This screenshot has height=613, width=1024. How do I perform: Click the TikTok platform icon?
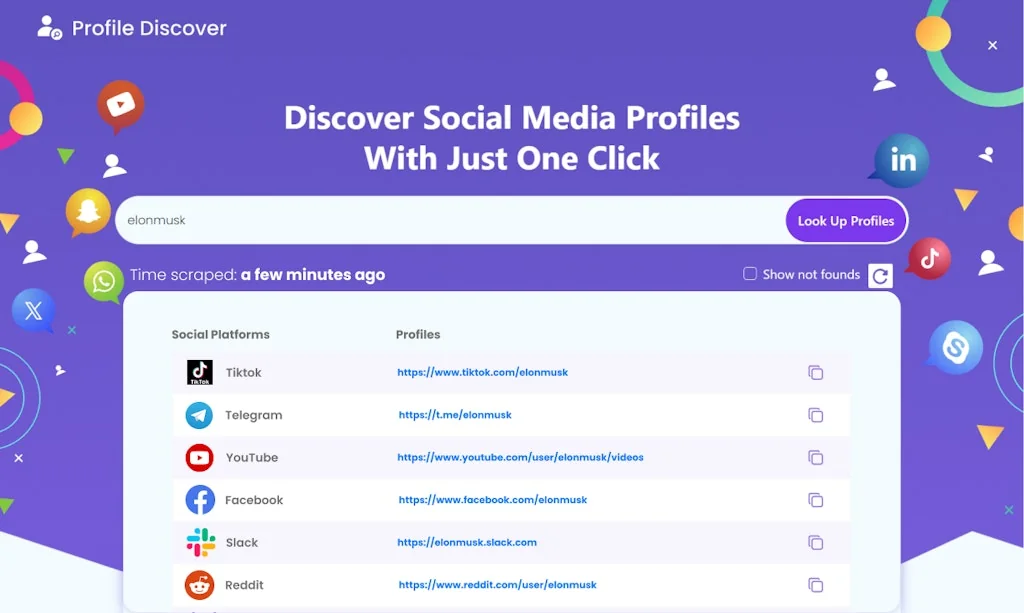[198, 371]
